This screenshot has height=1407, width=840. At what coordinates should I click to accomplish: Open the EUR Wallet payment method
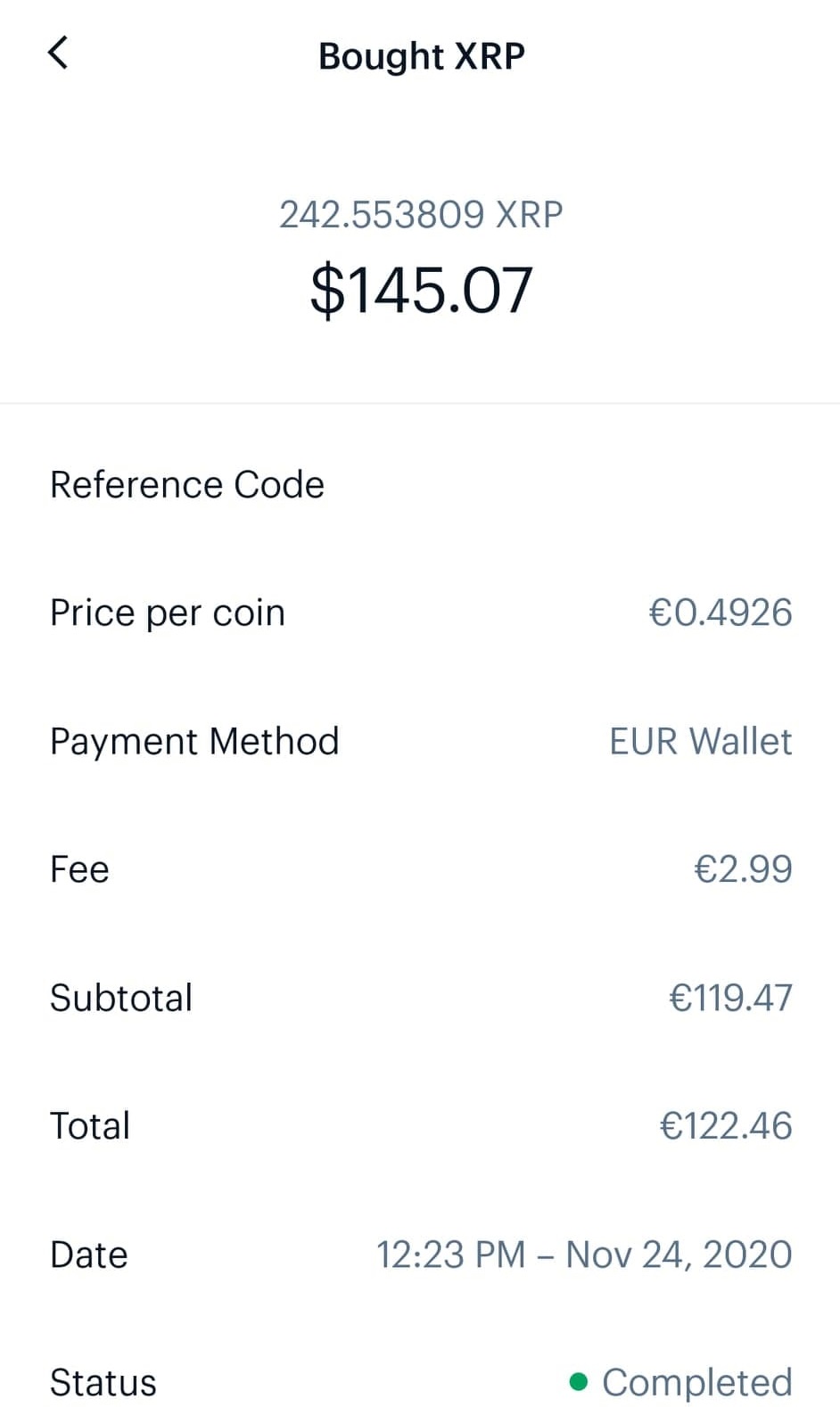[x=700, y=742]
